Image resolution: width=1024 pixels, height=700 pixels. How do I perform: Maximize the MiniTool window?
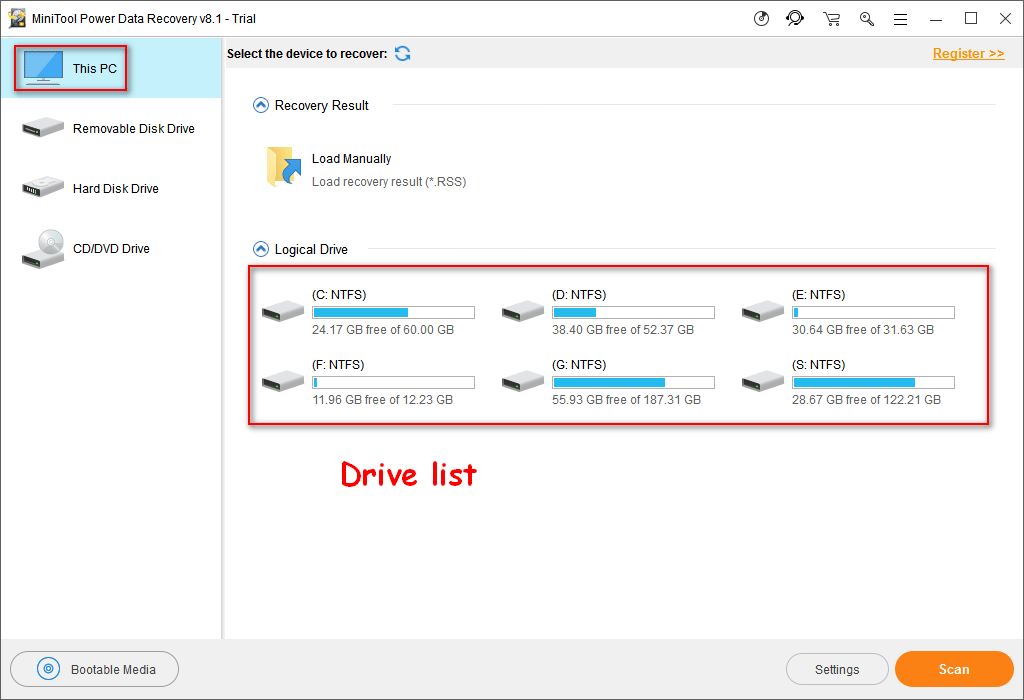point(970,19)
